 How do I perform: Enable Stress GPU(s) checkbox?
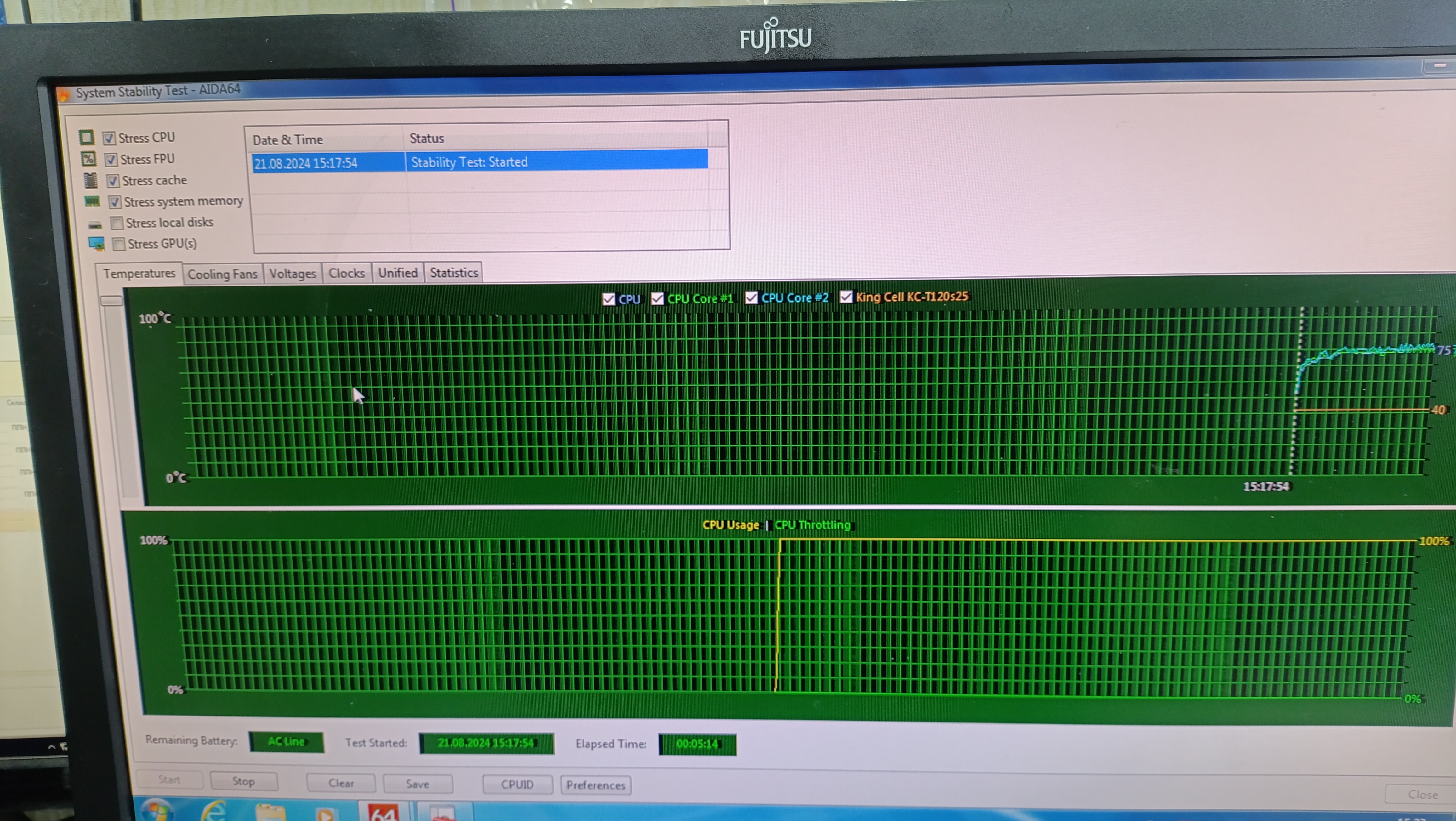119,244
